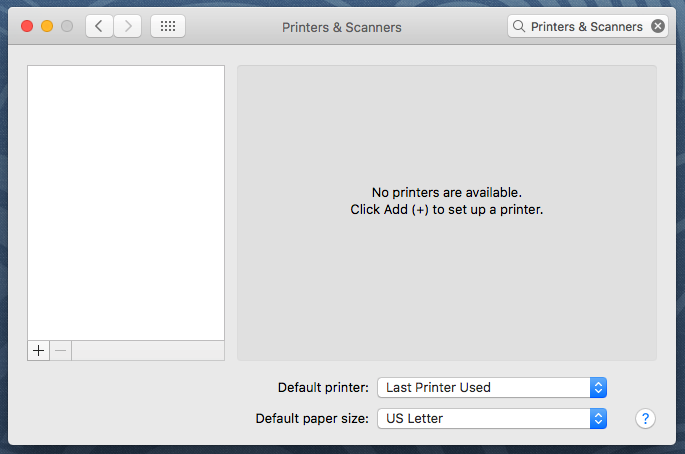Click the magnifying glass search icon
Screen dimensions: 685x454
click(x=519, y=27)
